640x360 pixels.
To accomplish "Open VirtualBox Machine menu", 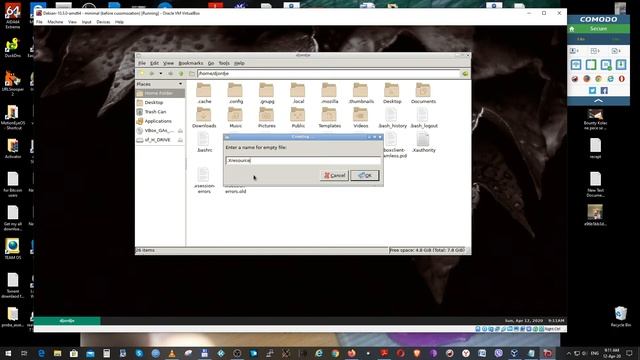I will [x=55, y=22].
